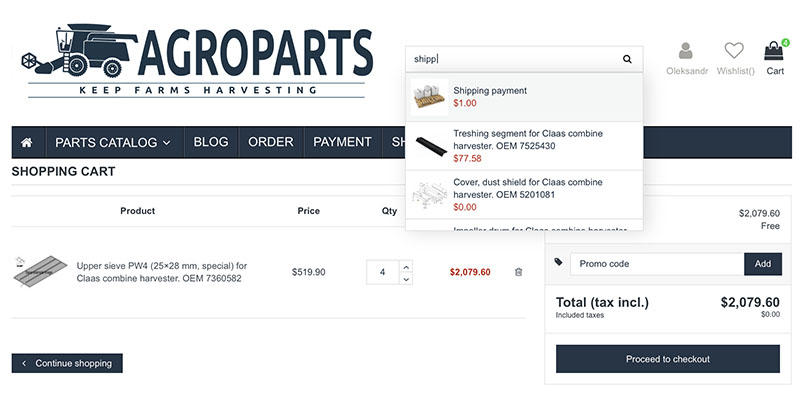This screenshot has height=393, width=800.
Task: Click the AGROPARTS harvester logo
Action: [x=197, y=60]
